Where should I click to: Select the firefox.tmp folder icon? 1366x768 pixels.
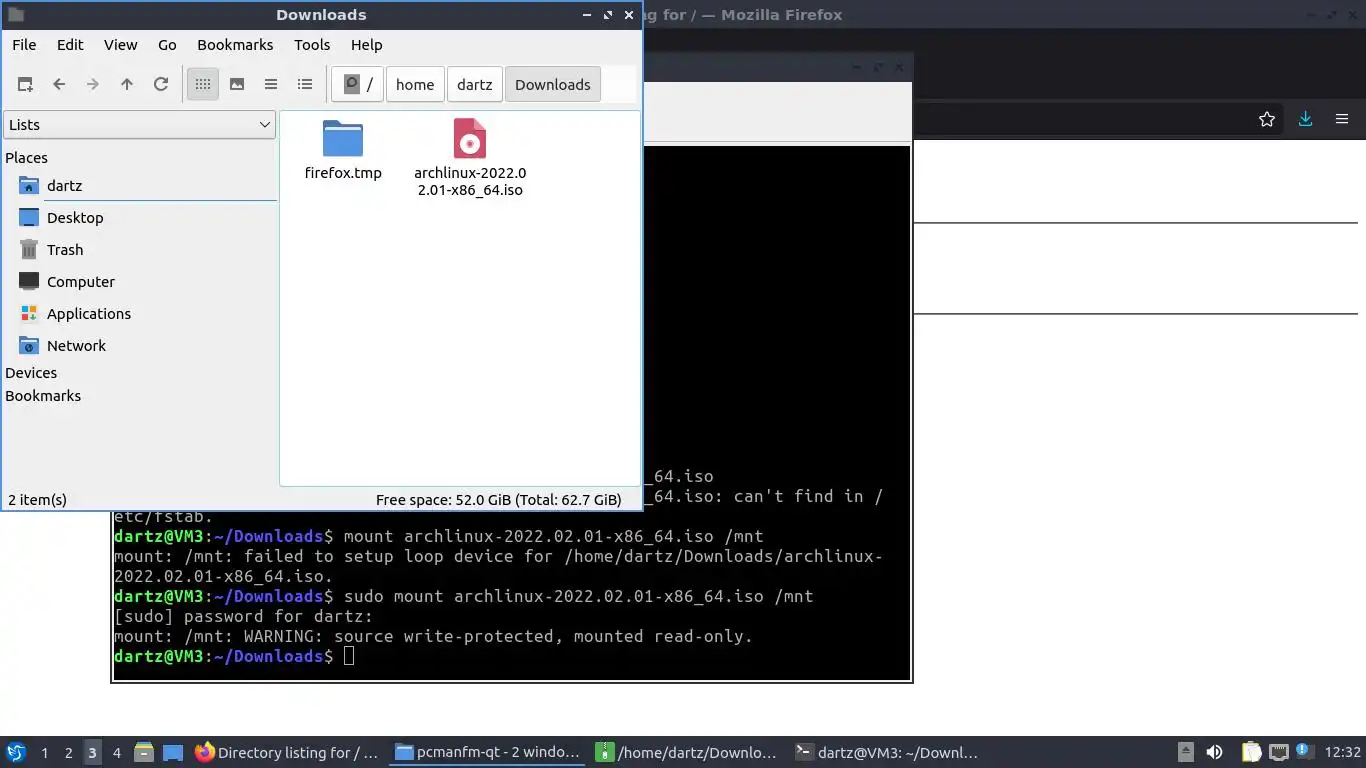click(x=343, y=139)
